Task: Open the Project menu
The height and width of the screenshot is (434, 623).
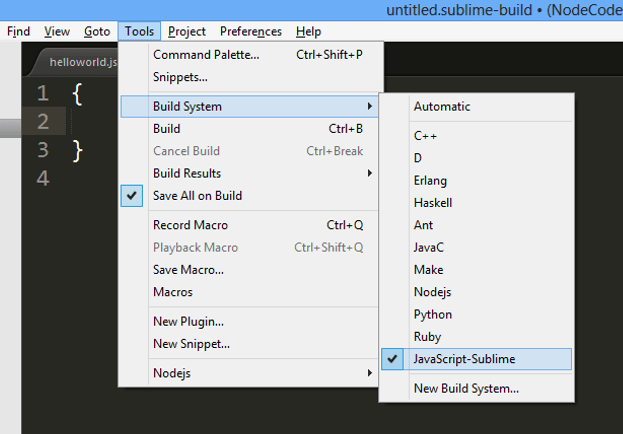Action: pyautogui.click(x=187, y=31)
